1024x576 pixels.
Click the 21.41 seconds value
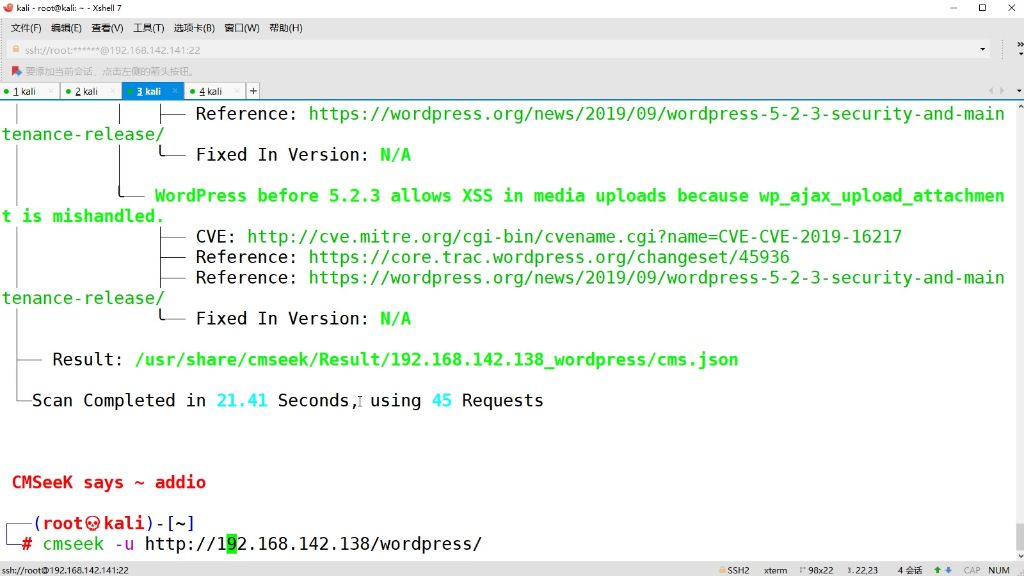click(x=242, y=400)
